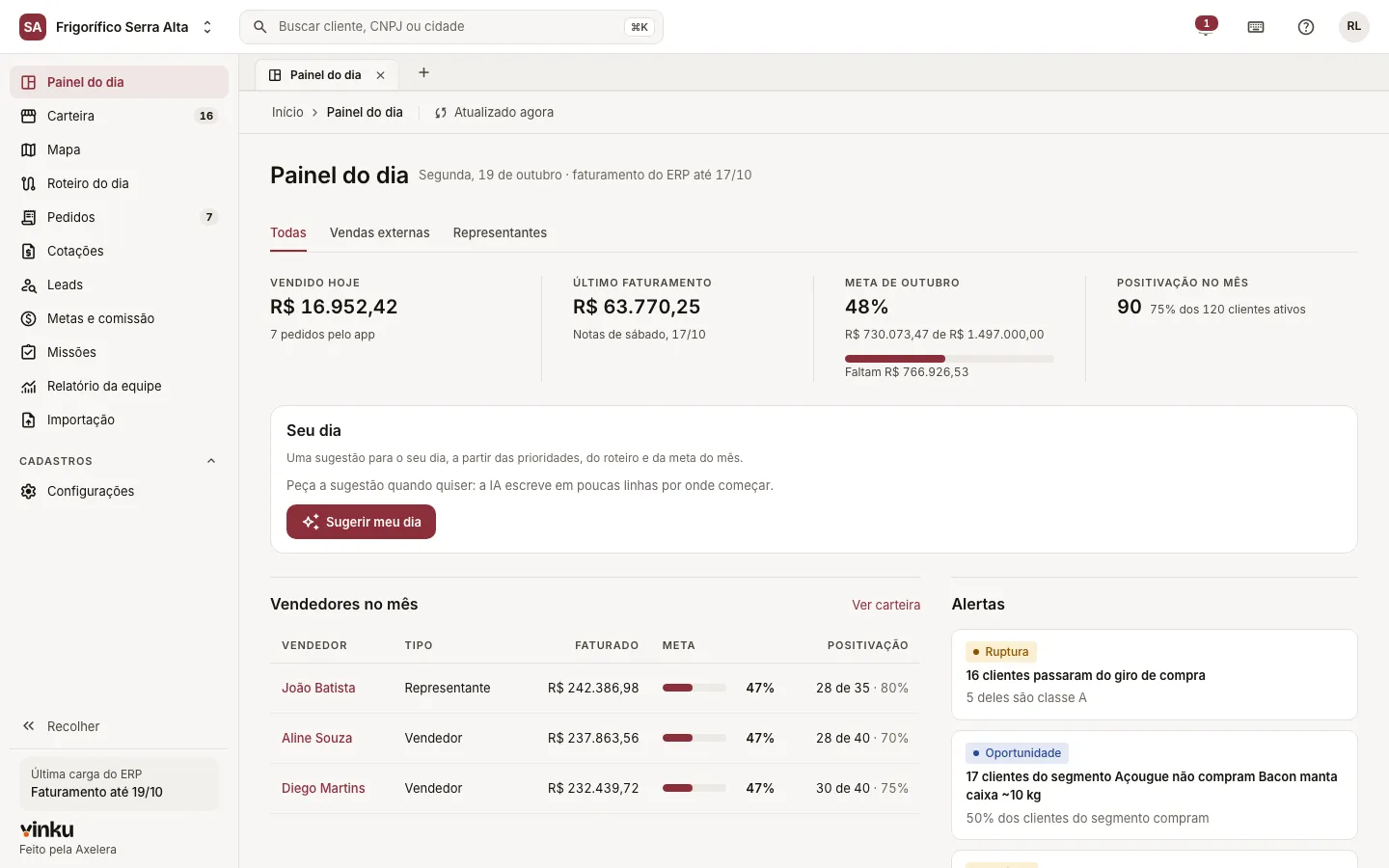Click the R$ 63.770,25 último faturamento value

(637, 307)
